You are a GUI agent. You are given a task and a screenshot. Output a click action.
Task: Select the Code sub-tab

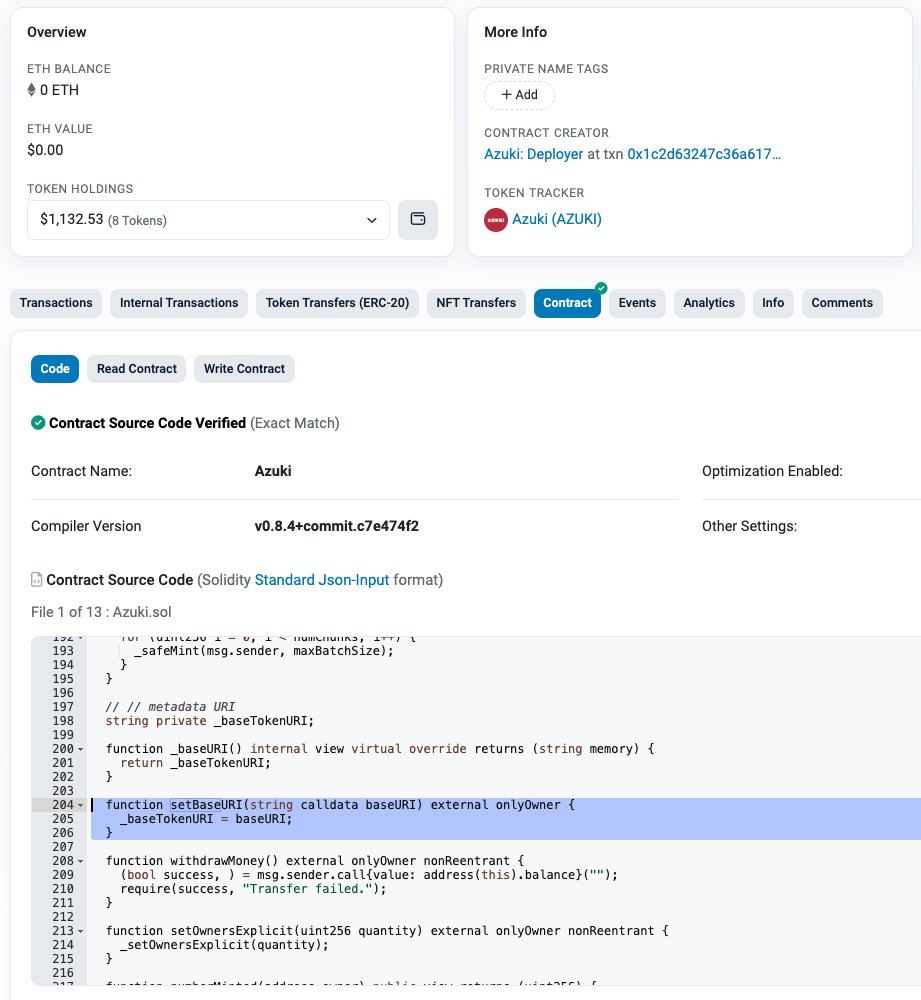[x=55, y=369]
